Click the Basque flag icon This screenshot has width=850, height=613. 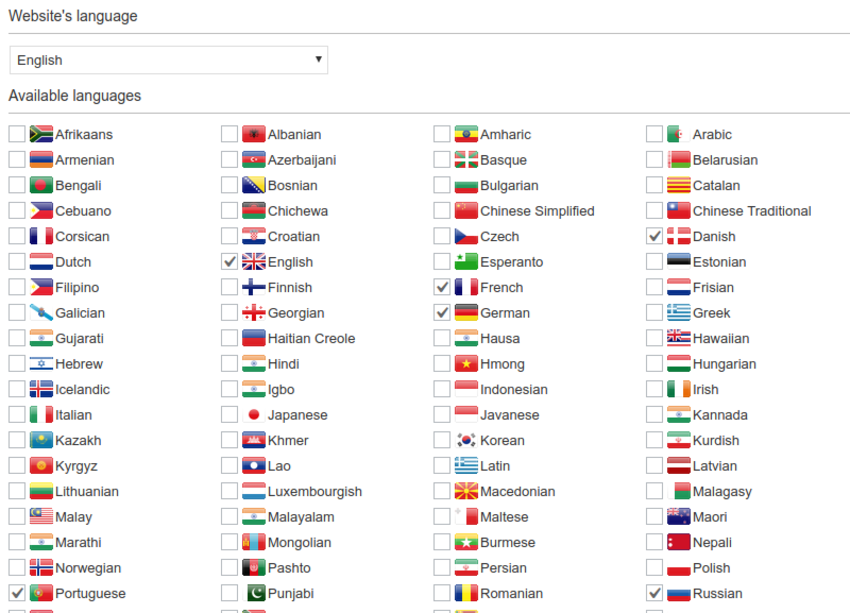466,159
